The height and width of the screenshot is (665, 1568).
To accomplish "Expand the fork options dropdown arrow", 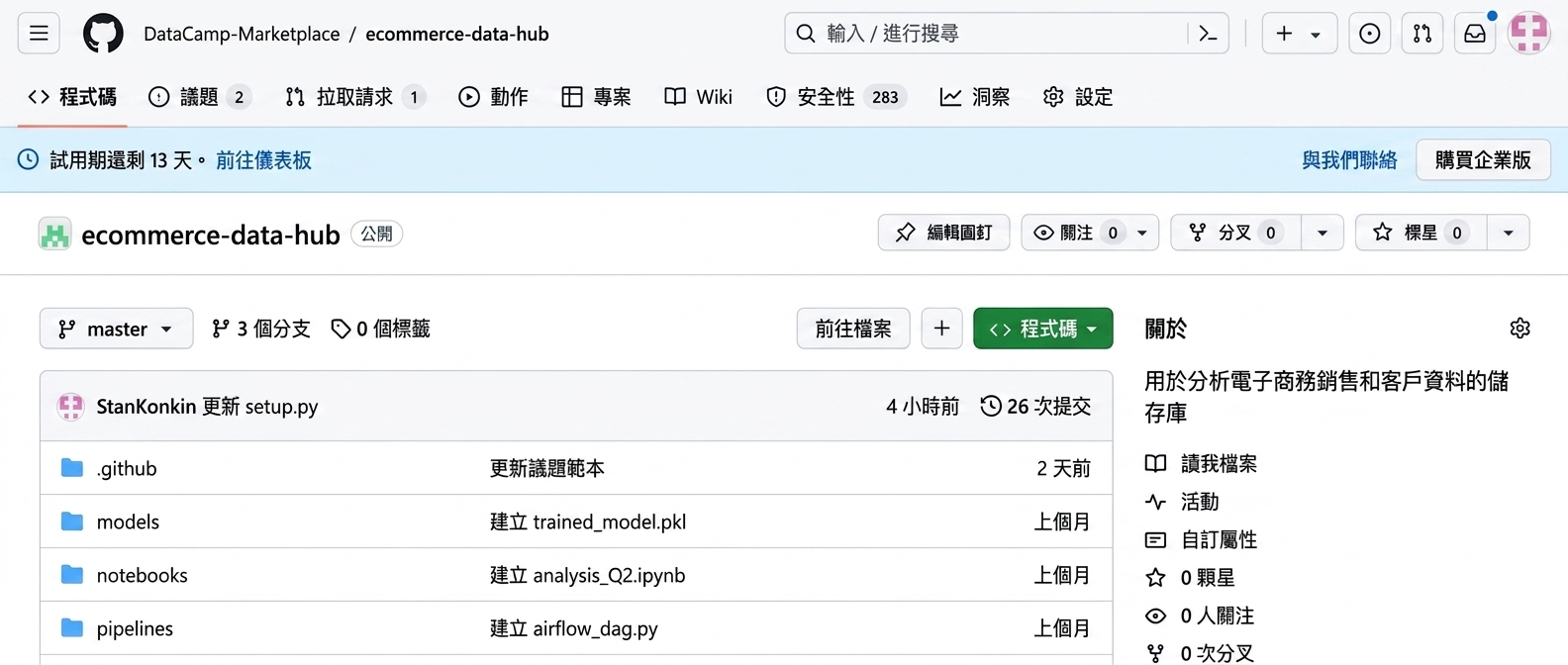I will tap(1322, 233).
